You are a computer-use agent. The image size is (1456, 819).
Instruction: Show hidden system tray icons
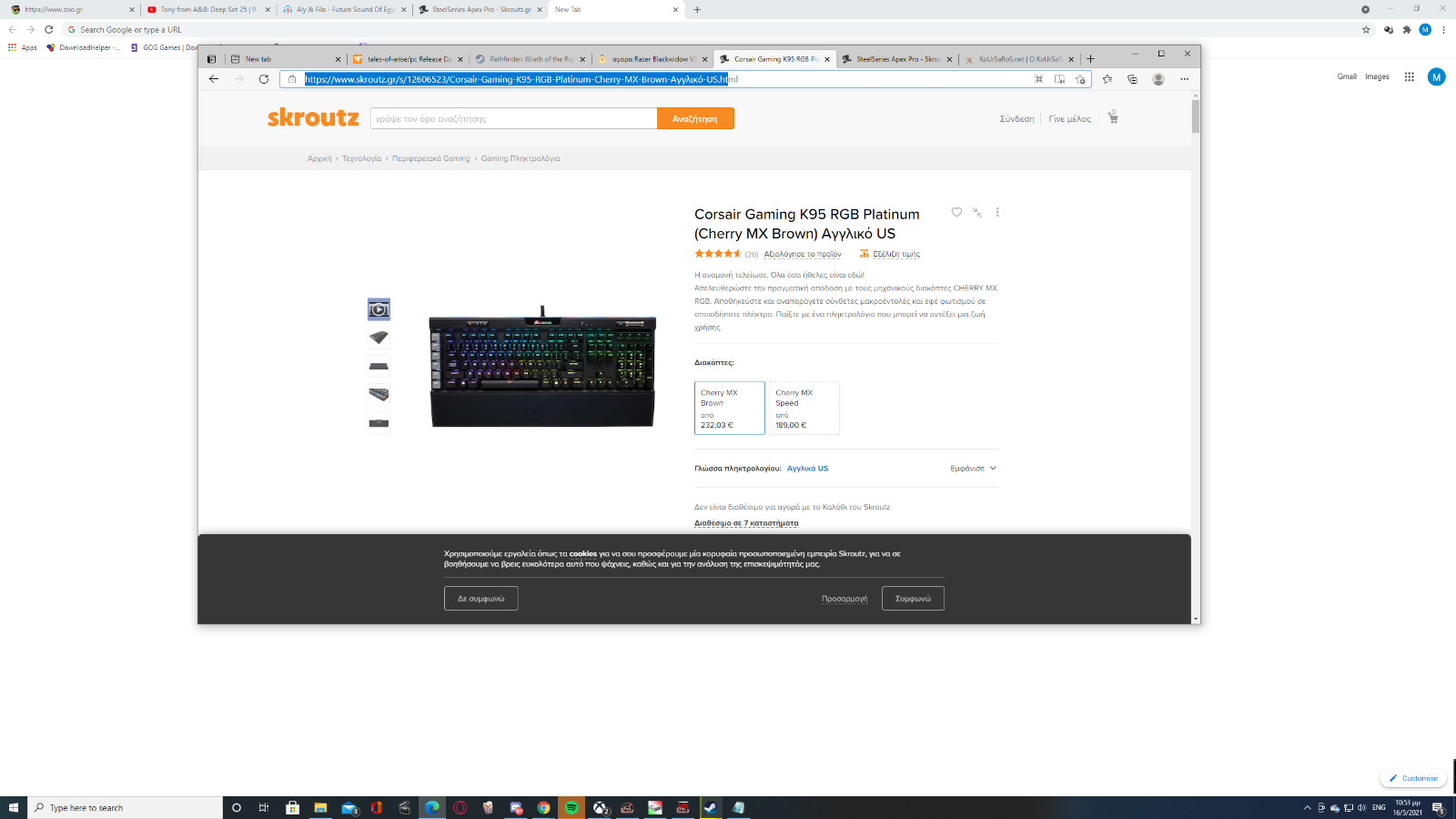tap(1308, 807)
